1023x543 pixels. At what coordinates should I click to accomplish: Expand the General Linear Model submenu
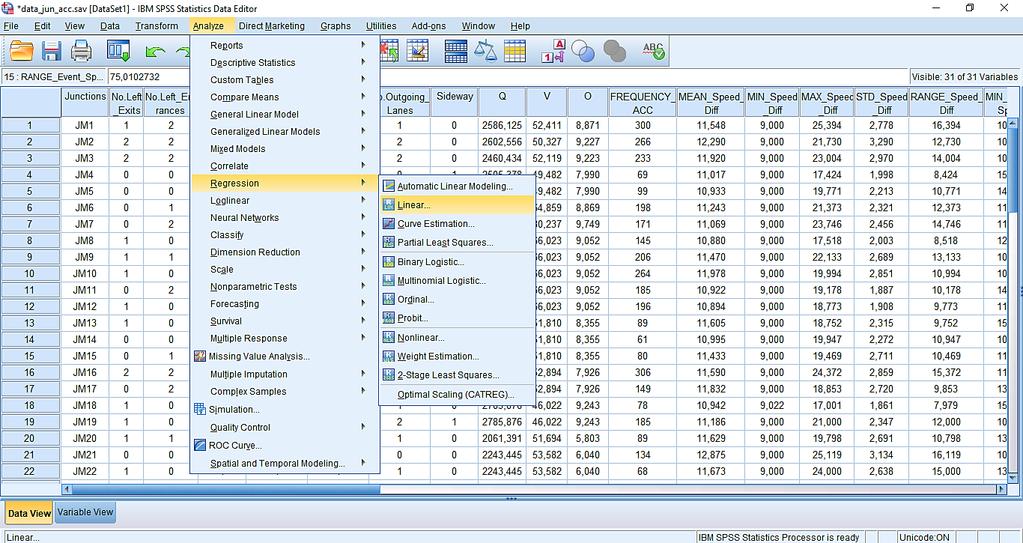click(x=284, y=114)
